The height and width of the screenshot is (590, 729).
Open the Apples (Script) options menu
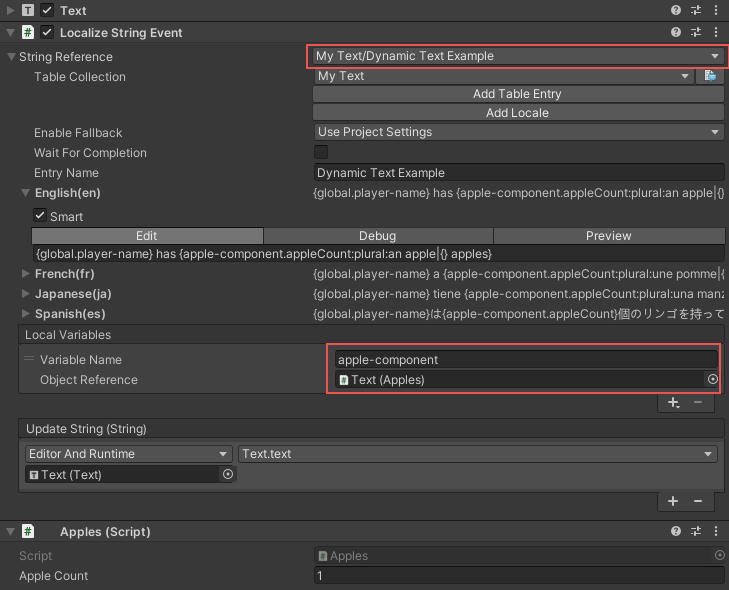click(716, 532)
